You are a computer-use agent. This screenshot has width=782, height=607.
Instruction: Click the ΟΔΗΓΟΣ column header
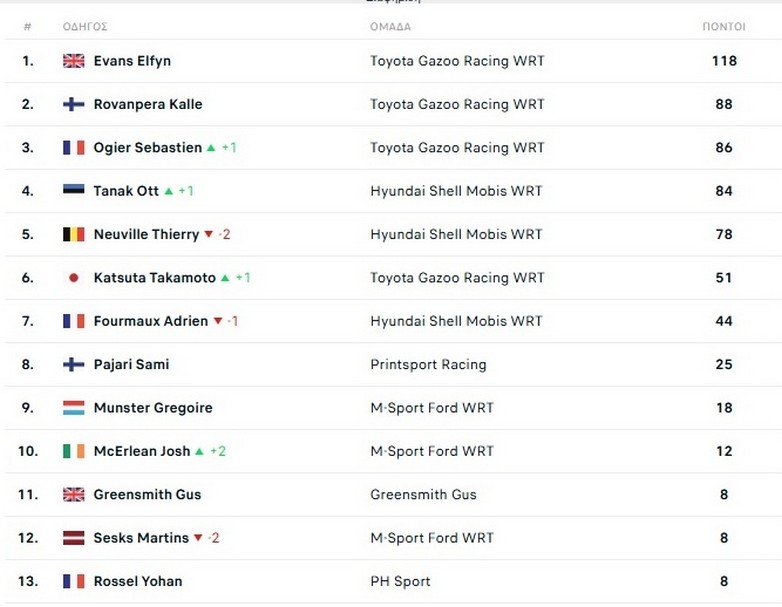(85, 27)
